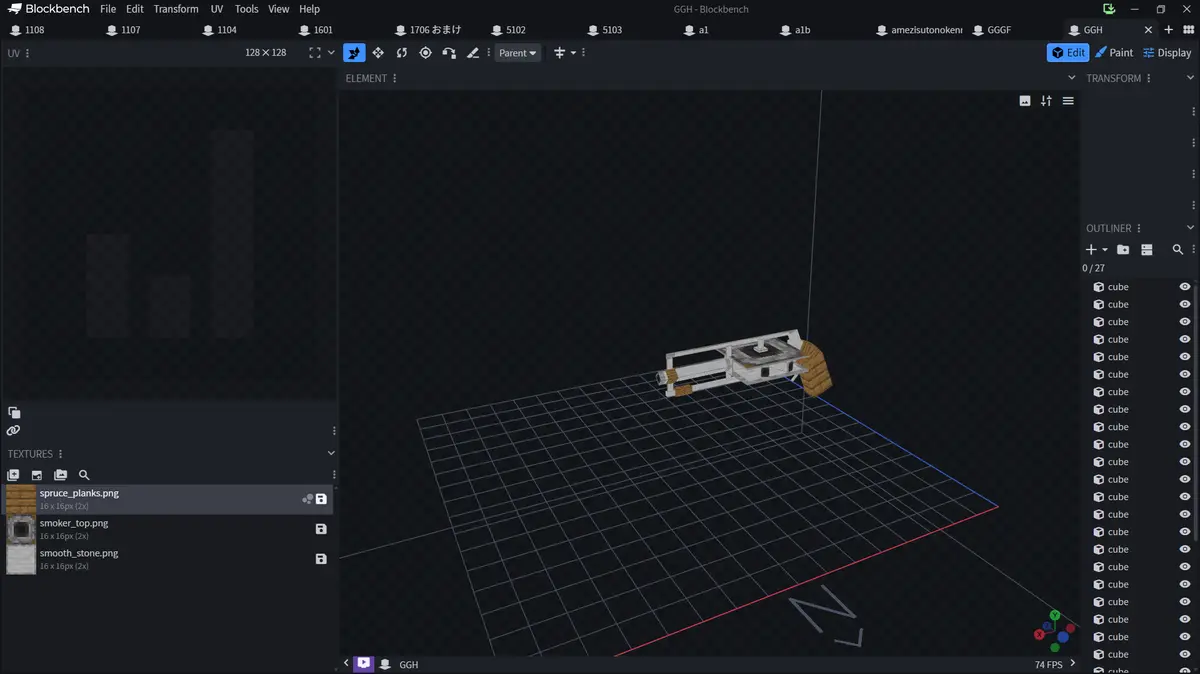Switch to Display mode

click(x=1167, y=53)
